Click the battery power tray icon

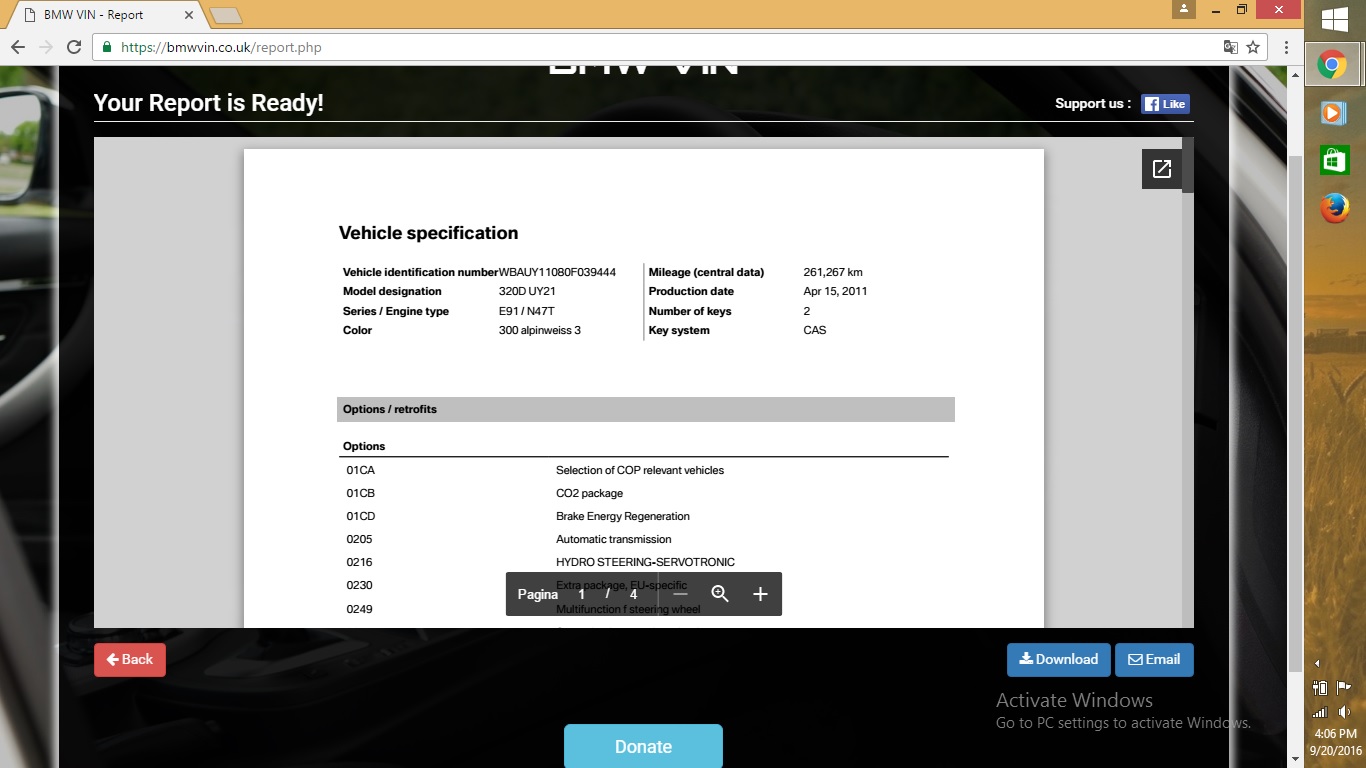(1320, 688)
